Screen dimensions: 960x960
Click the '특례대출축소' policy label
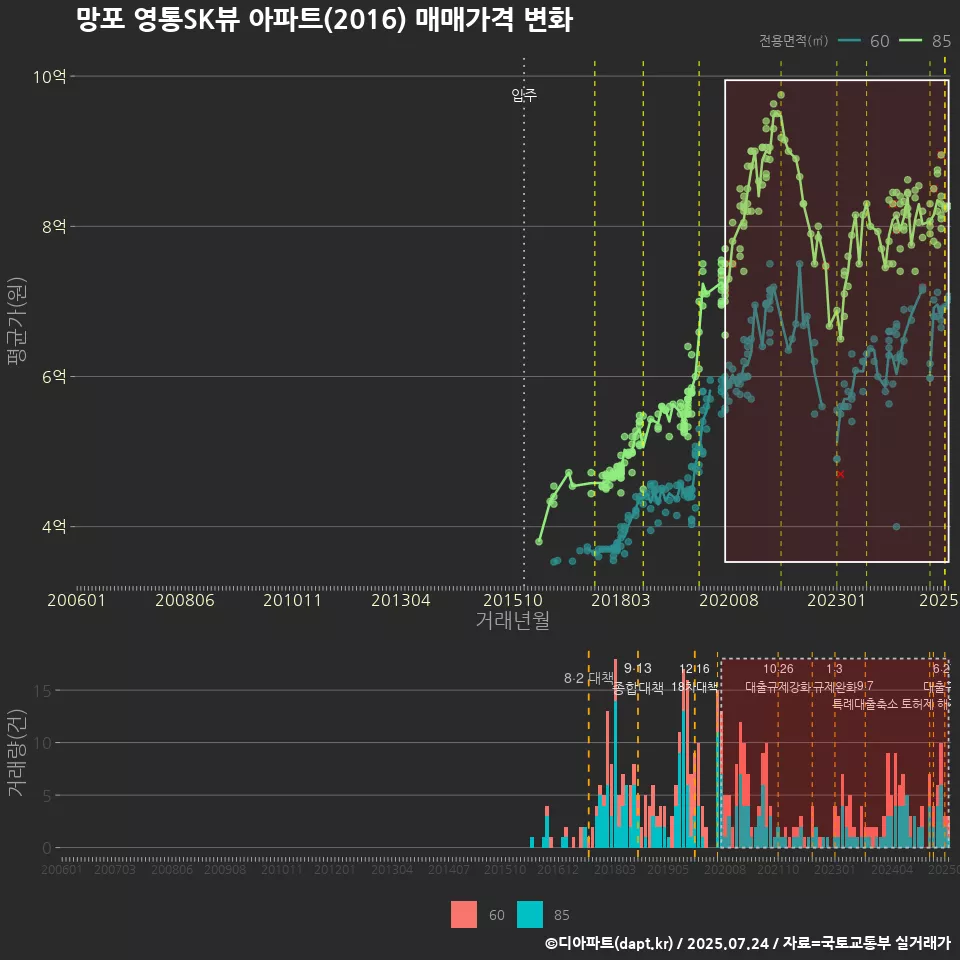(864, 704)
